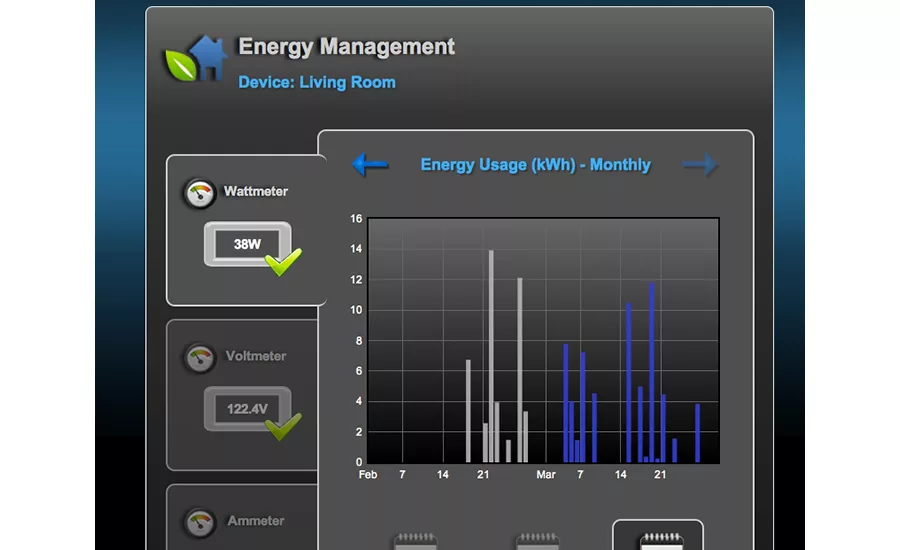
Task: Click the Mar label on the chart axis
Action: pyautogui.click(x=546, y=475)
